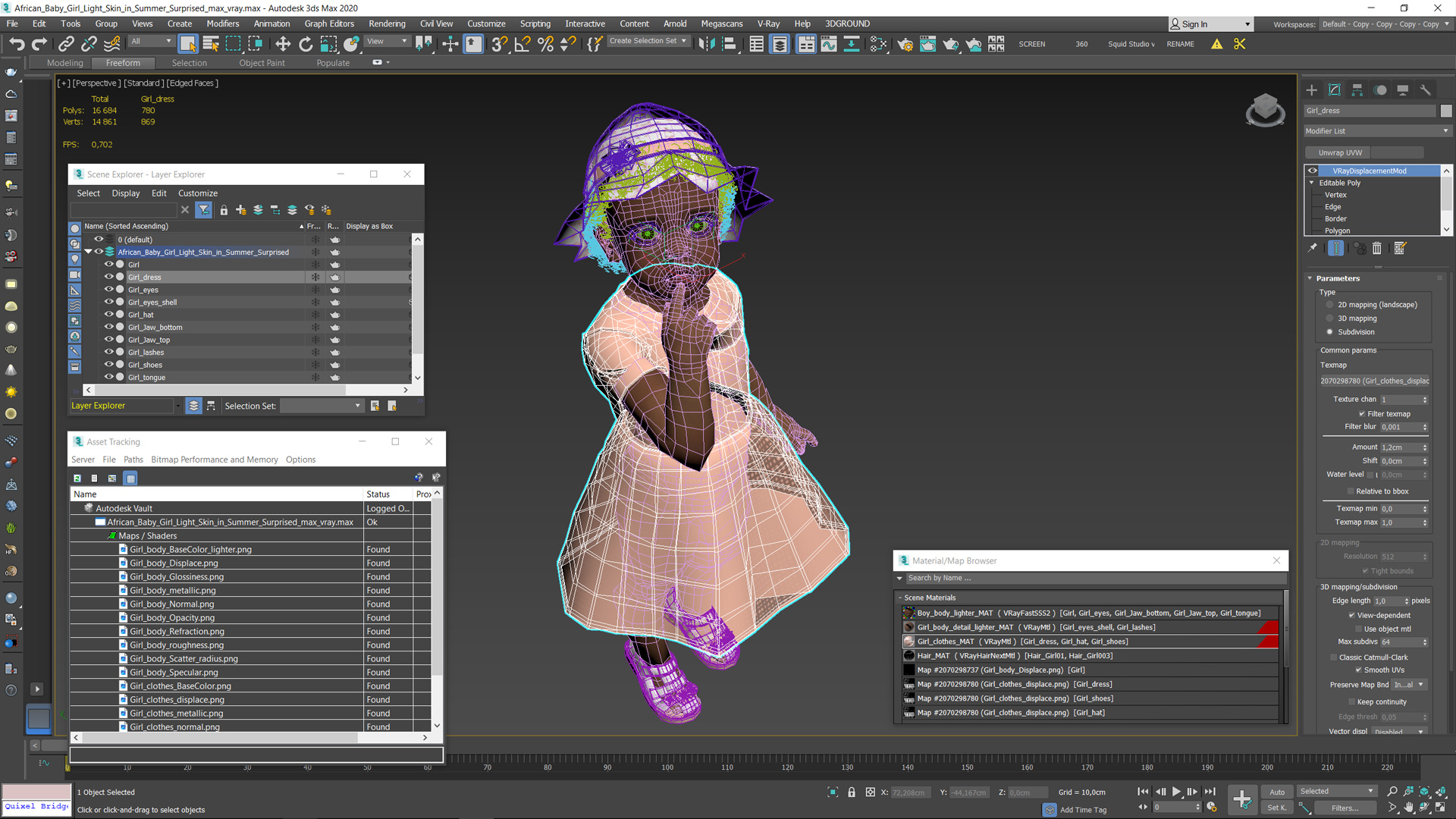Click the Auto key button
Screen dimensions: 1456x819
tap(1278, 792)
